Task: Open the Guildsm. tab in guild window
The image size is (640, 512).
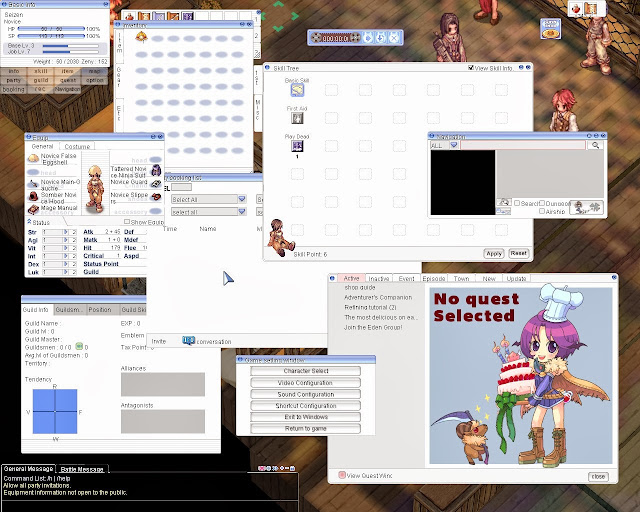Action: click(x=69, y=309)
